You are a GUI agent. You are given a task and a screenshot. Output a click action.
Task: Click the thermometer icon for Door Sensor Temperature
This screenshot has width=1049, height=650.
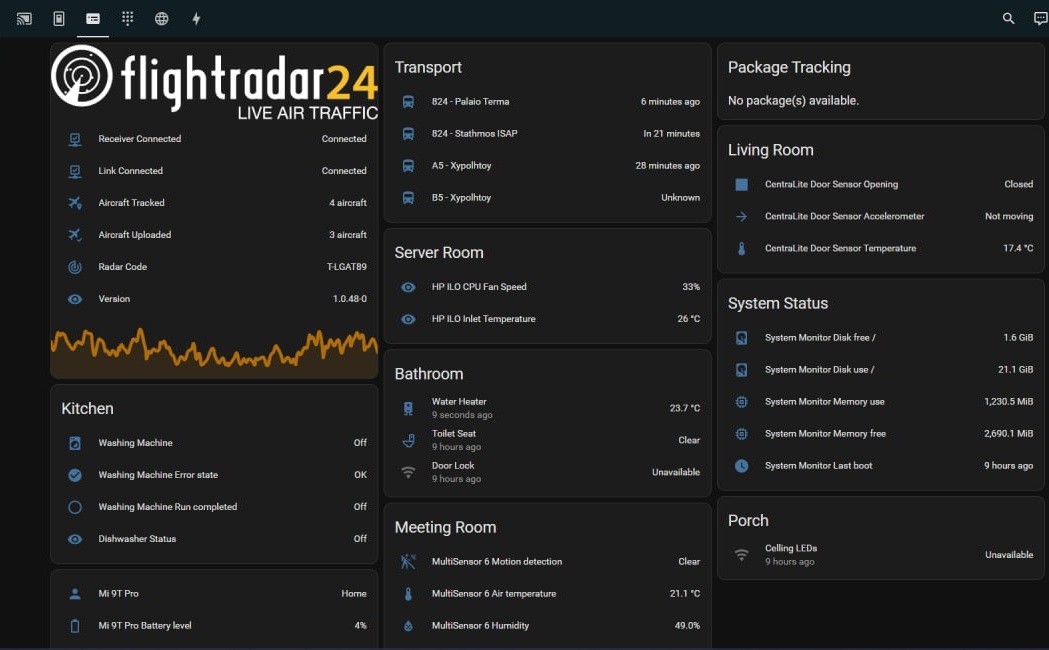click(741, 249)
